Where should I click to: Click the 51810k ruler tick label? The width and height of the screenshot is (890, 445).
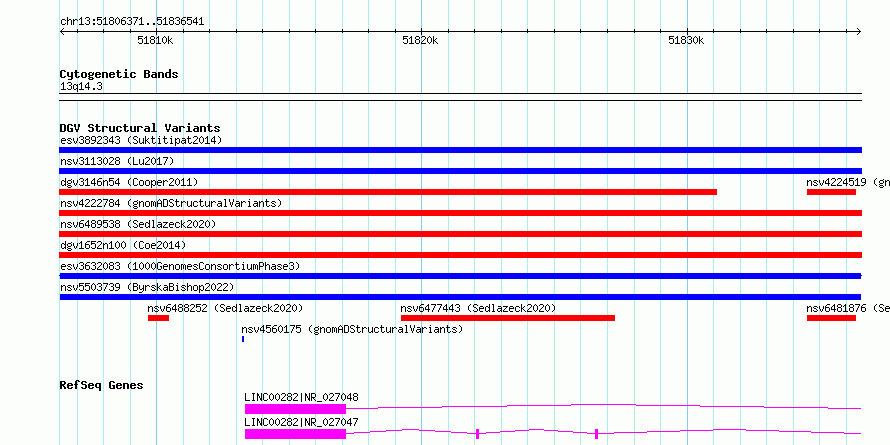click(155, 40)
